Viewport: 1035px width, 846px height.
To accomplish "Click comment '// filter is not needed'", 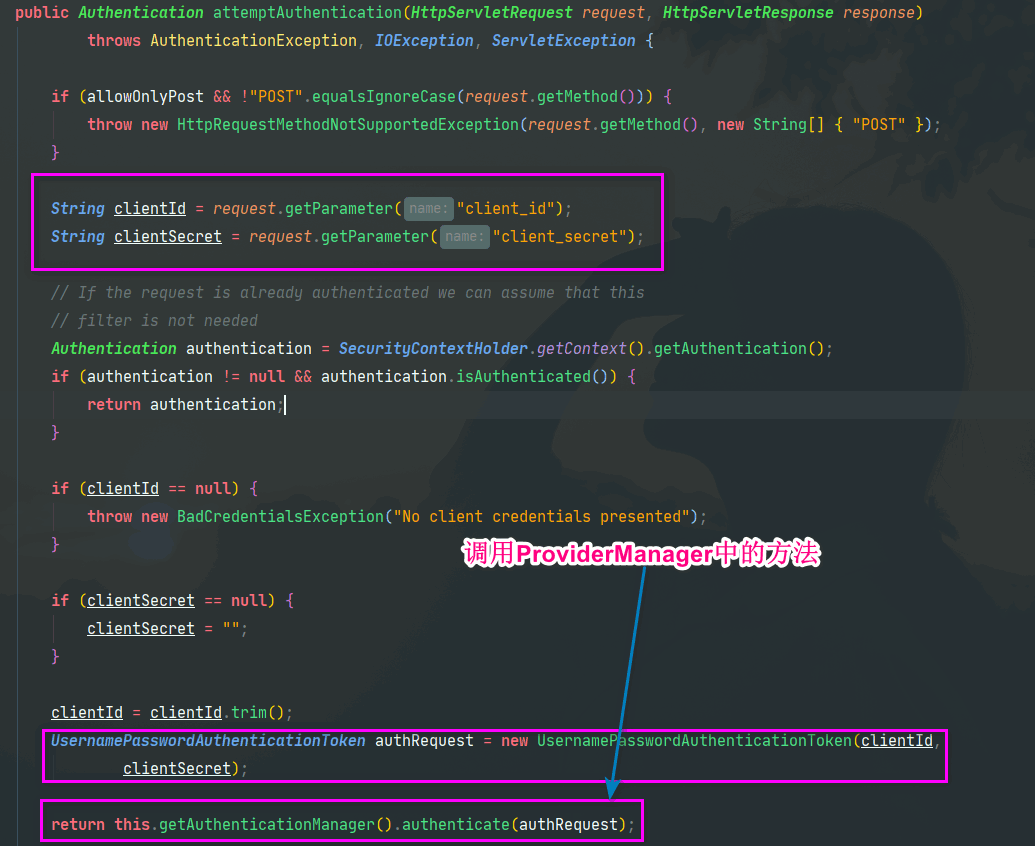I will 154,321.
